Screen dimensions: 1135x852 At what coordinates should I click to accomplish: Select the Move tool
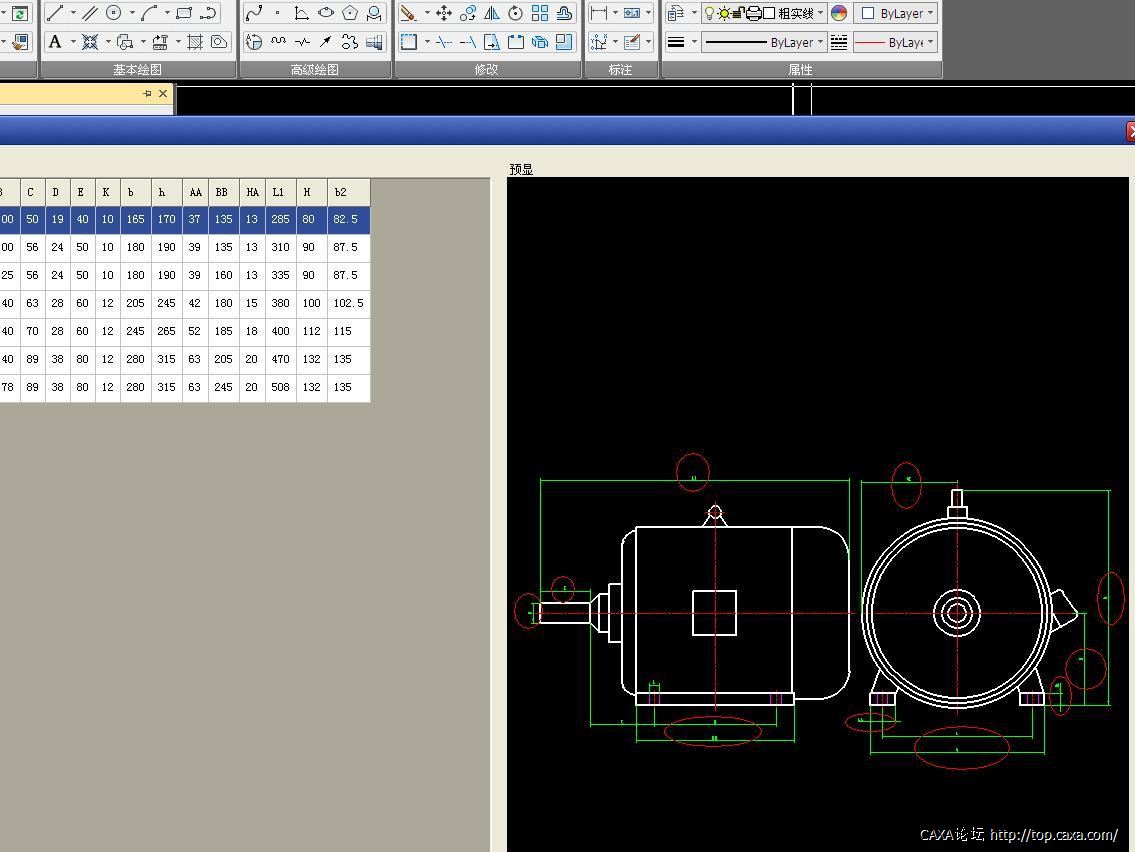[443, 13]
